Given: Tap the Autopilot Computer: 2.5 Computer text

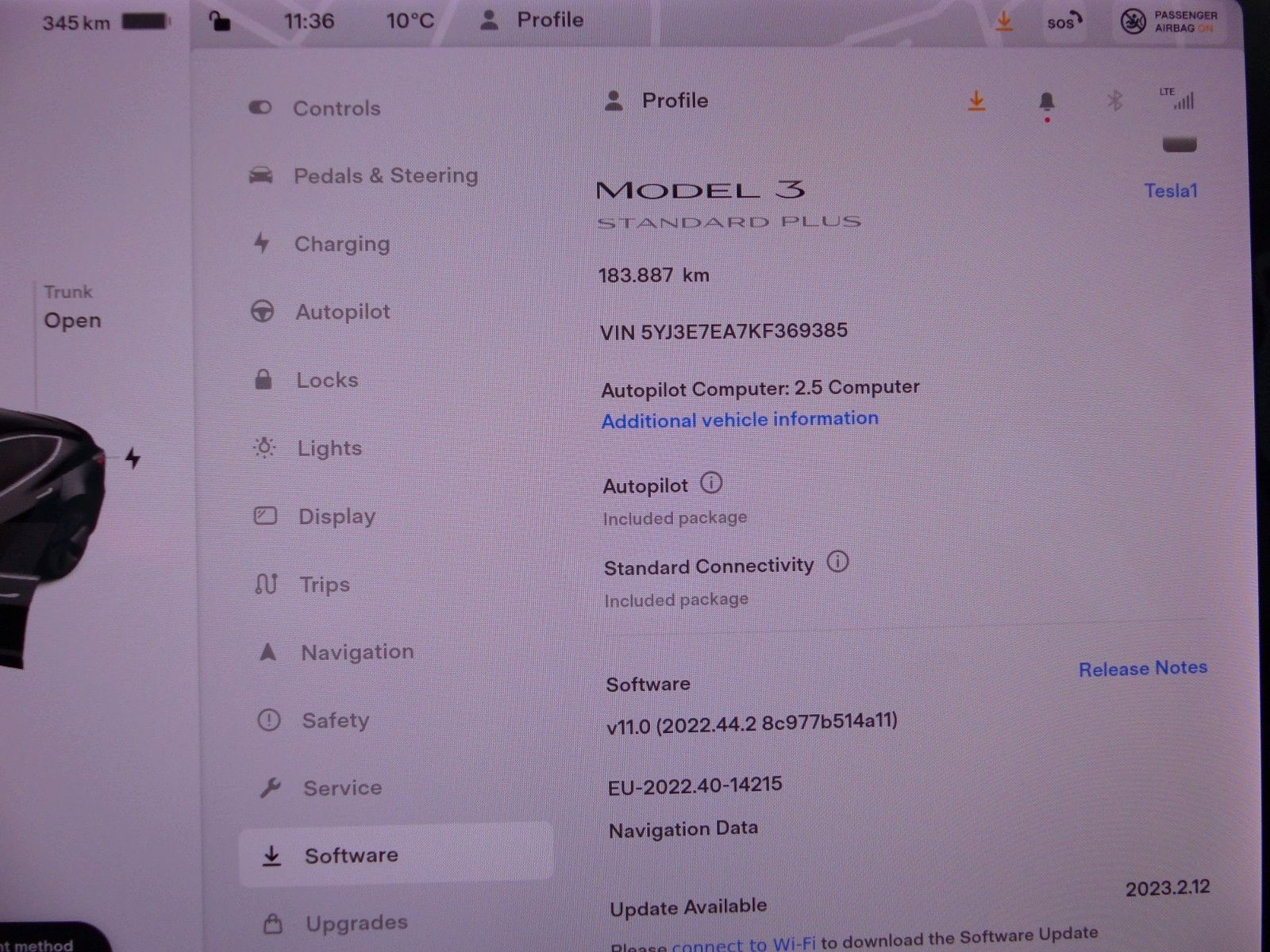Looking at the screenshot, I should 760,388.
